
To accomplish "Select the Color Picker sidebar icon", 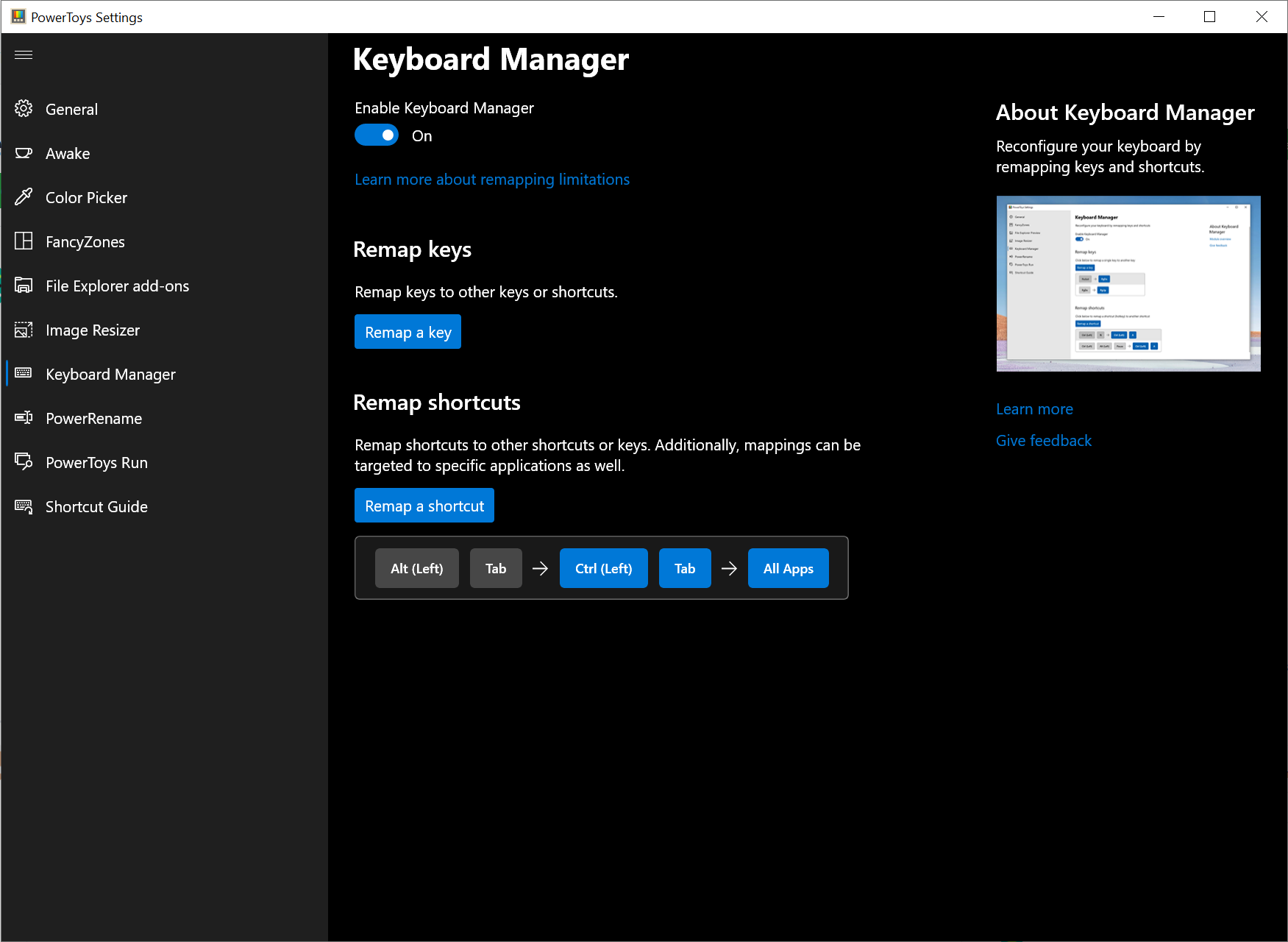I will (x=24, y=197).
